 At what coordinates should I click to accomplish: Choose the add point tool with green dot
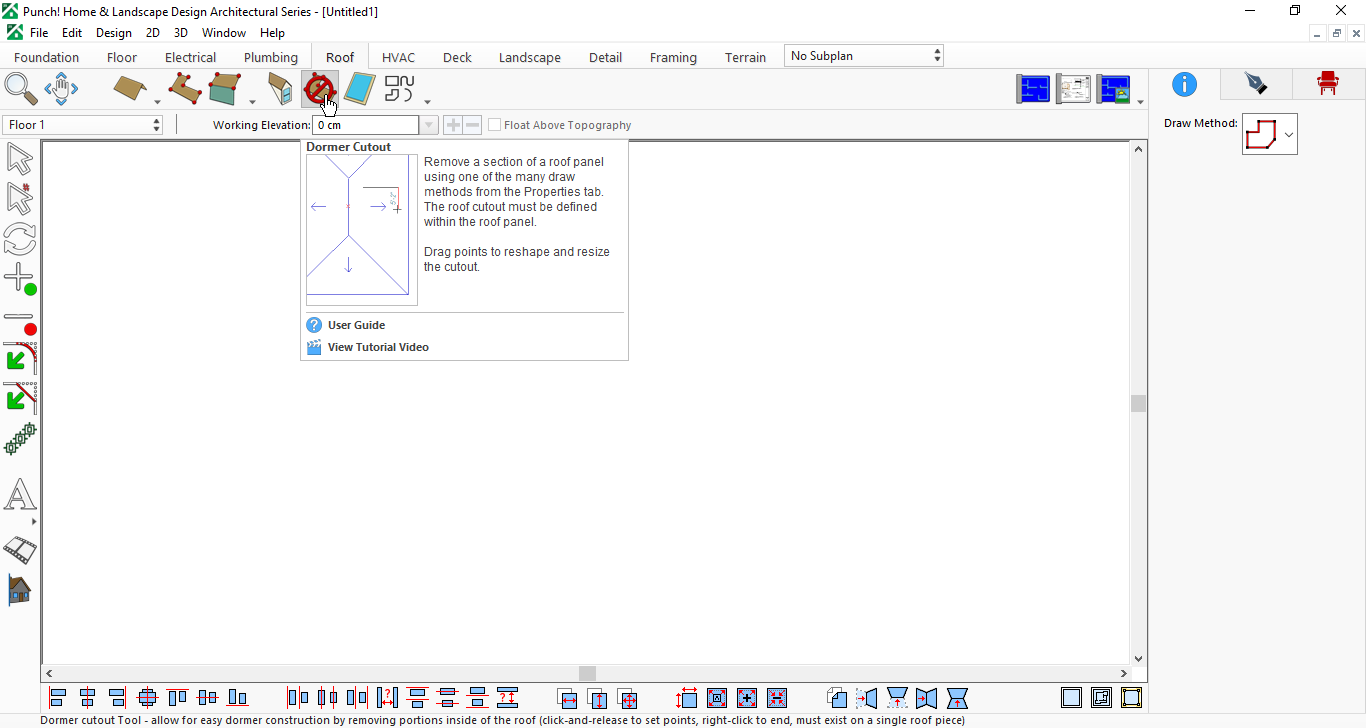tap(20, 279)
